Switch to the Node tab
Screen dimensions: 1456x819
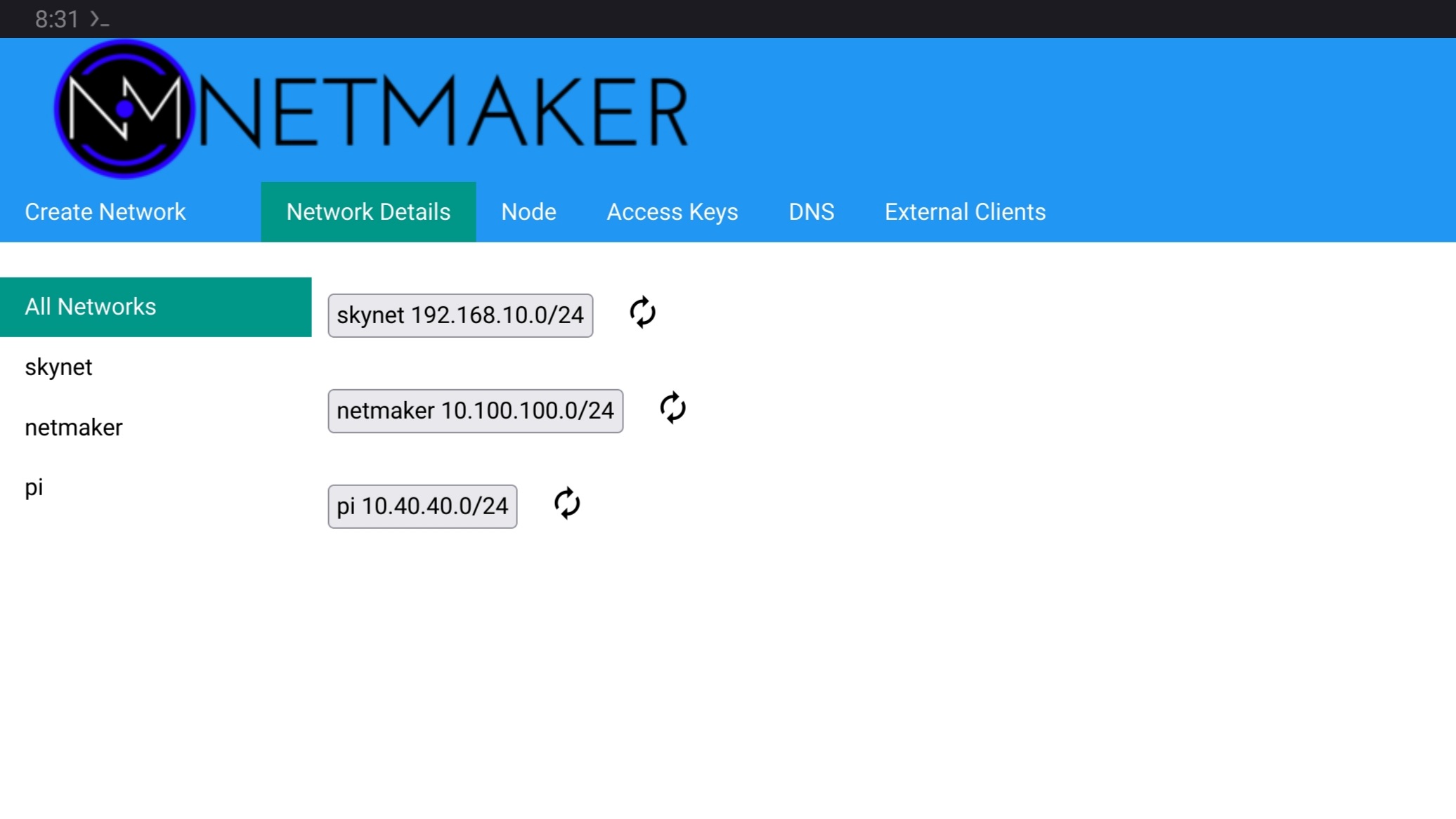pyautogui.click(x=529, y=211)
